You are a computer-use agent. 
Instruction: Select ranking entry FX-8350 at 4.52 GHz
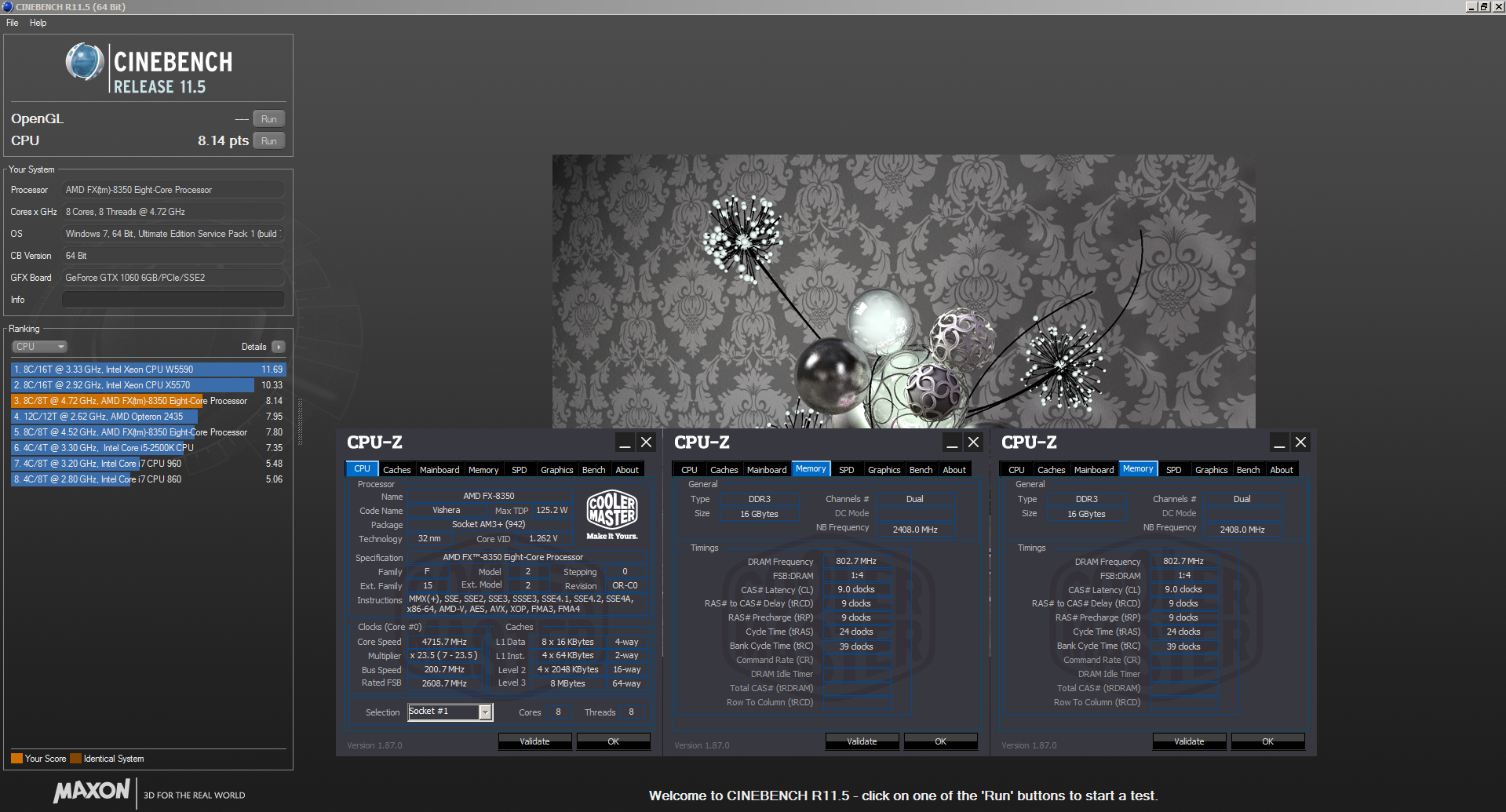click(x=148, y=432)
